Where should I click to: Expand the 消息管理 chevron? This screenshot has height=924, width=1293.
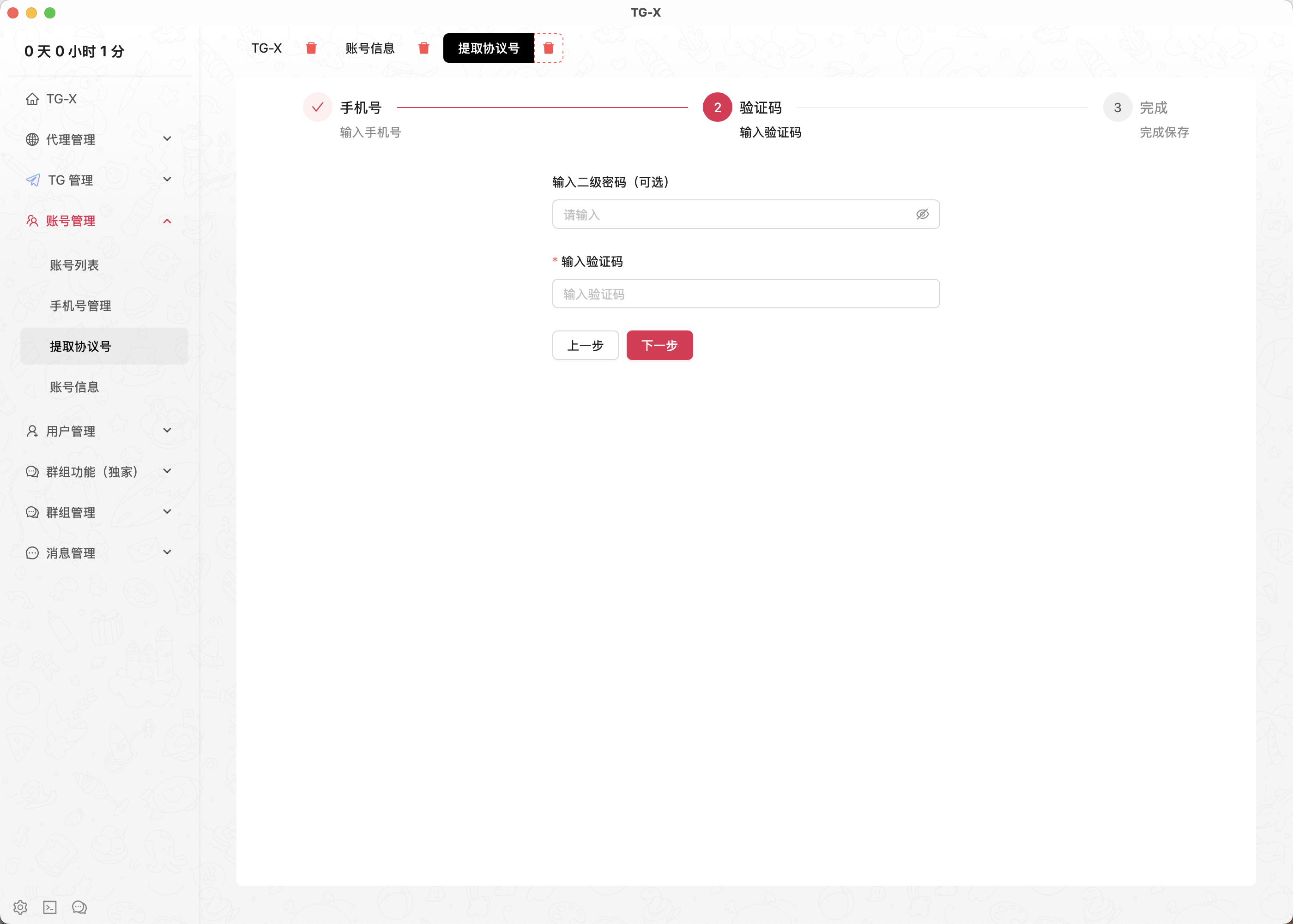point(167,552)
